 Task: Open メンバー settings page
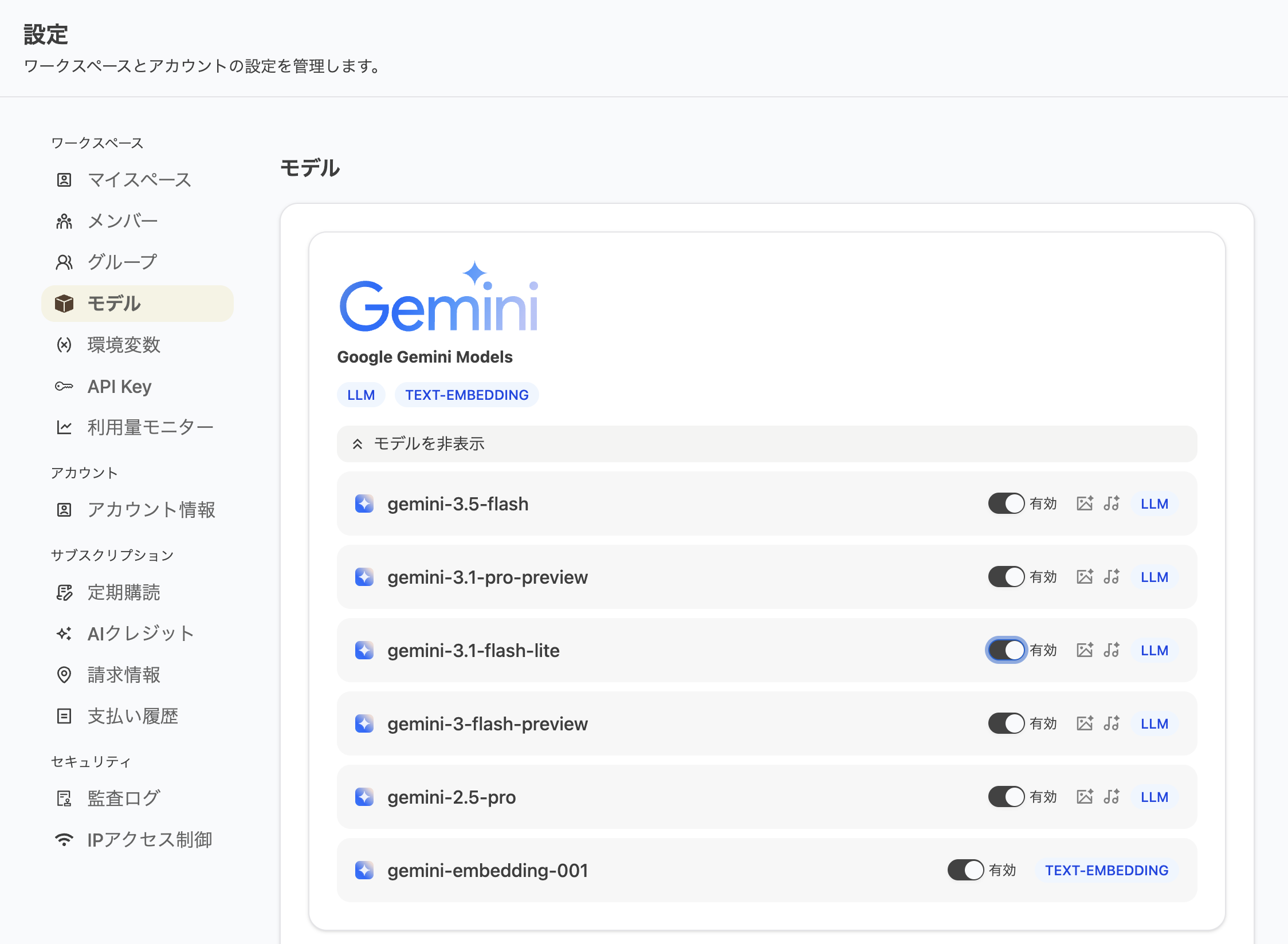(x=138, y=221)
